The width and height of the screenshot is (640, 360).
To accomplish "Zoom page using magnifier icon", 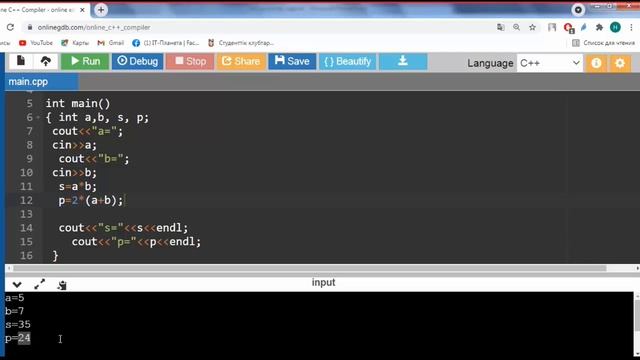I will click(516, 27).
